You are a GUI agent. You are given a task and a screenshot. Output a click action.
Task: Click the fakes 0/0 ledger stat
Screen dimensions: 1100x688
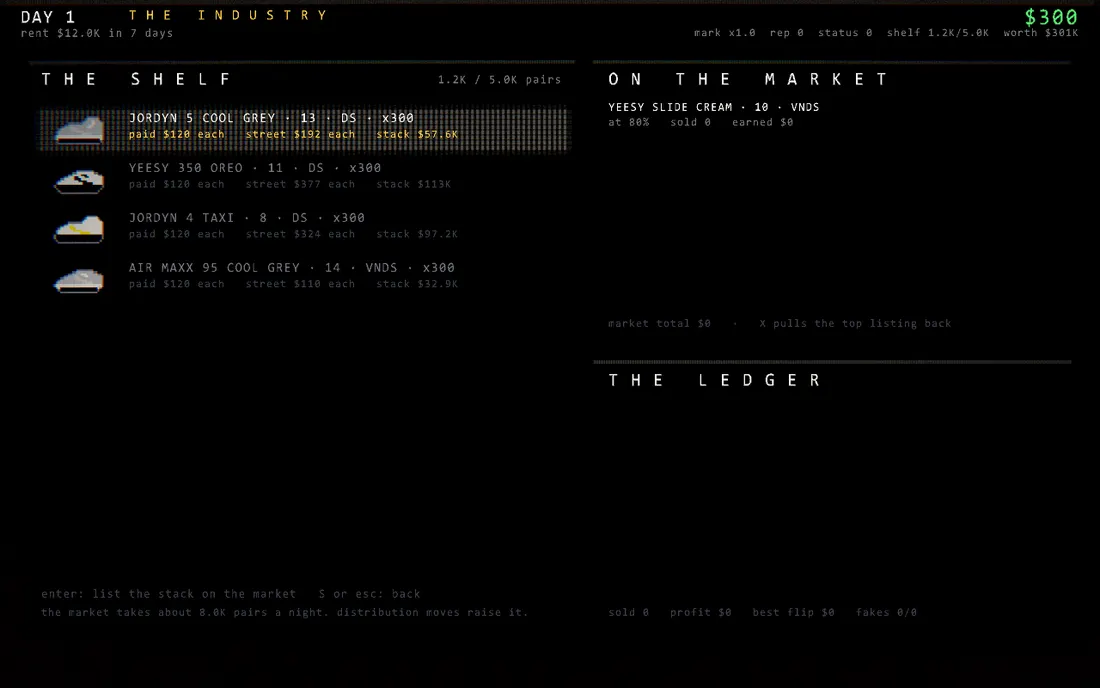[x=886, y=612]
